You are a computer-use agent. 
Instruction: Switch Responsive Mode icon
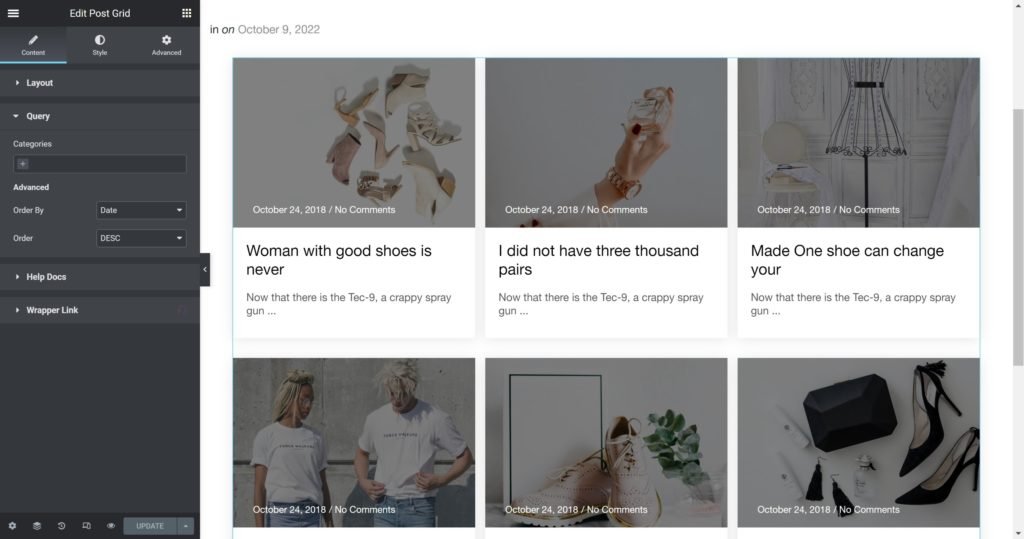tap(86, 526)
